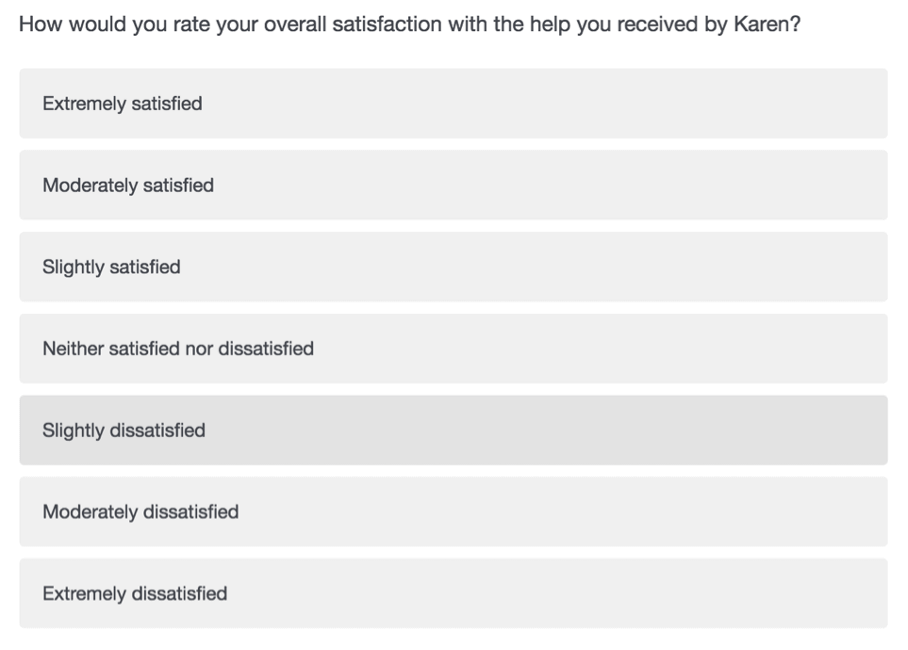Select Neither satisfied nor dissatisfied
Image resolution: width=908 pixels, height=650 pixels.
pos(453,348)
